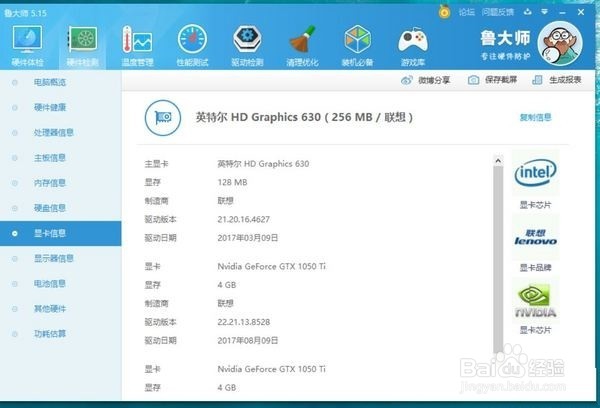This screenshot has height=408, width=600.
Task: Click the download tray icon in title bar
Action: (x=528, y=12)
